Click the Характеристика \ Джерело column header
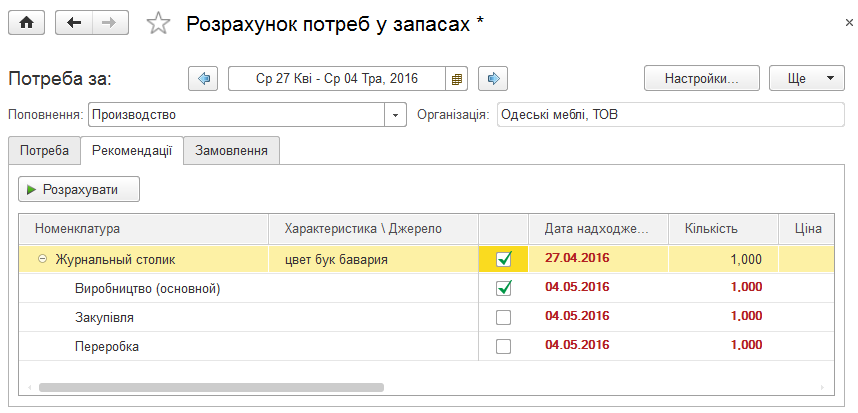Screen dimensions: 858x413 coord(374,229)
